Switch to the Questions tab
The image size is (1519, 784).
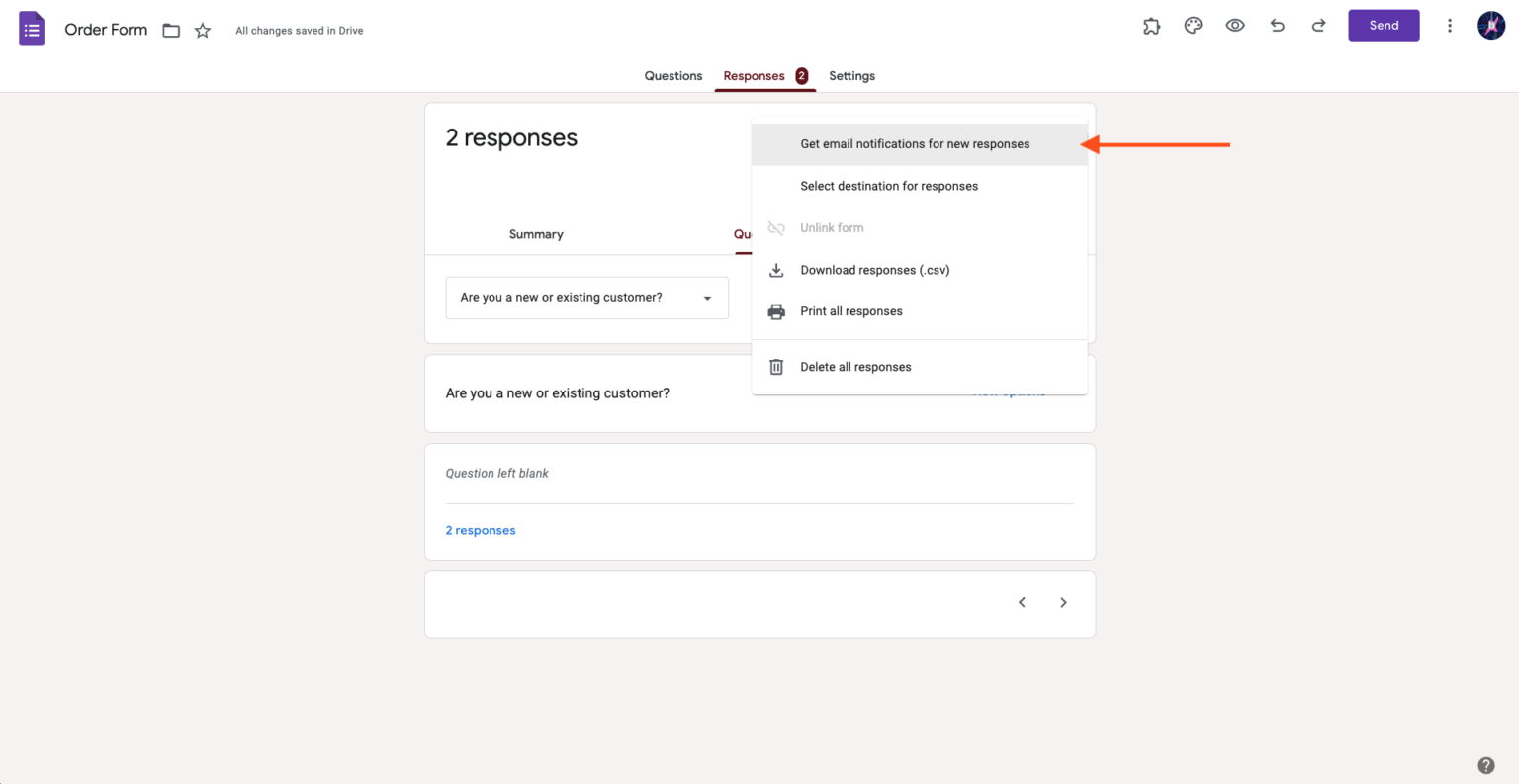tap(672, 75)
